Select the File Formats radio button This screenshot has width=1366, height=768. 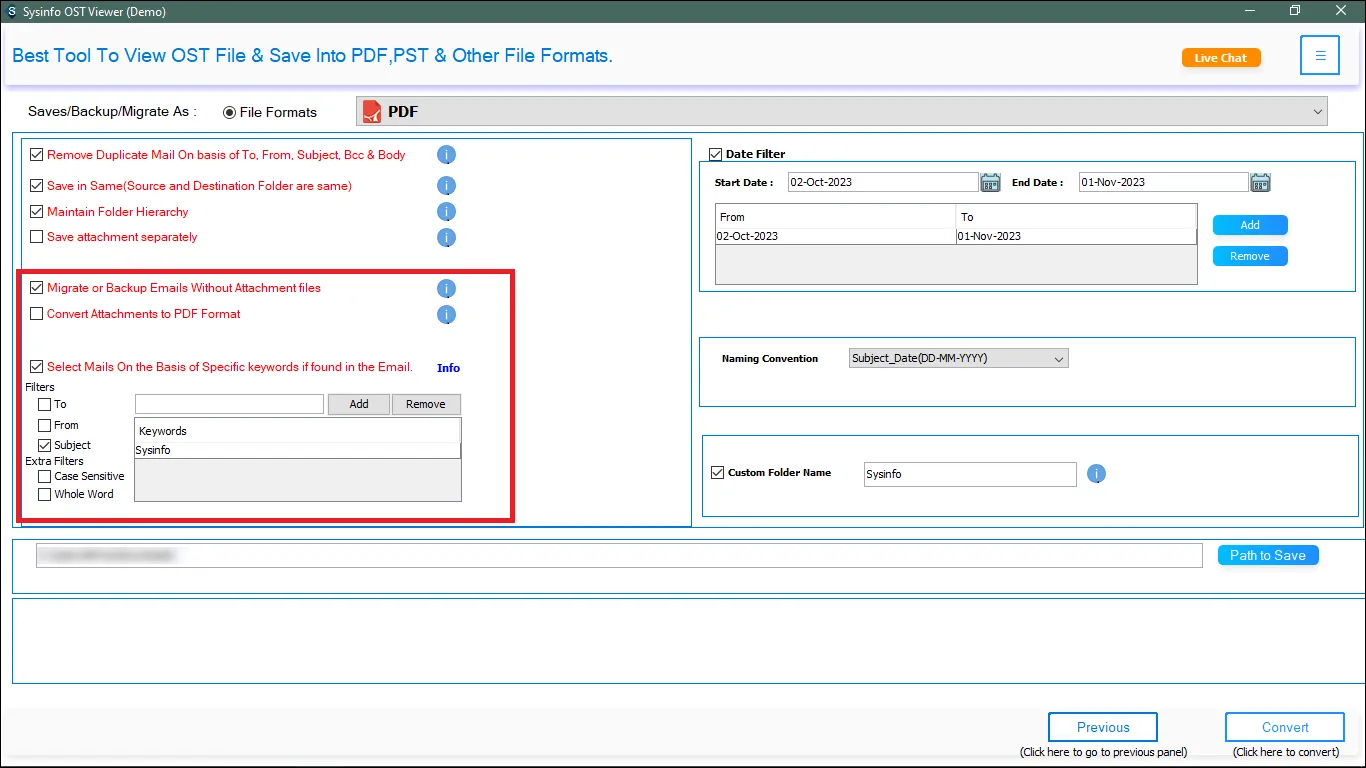coord(230,112)
